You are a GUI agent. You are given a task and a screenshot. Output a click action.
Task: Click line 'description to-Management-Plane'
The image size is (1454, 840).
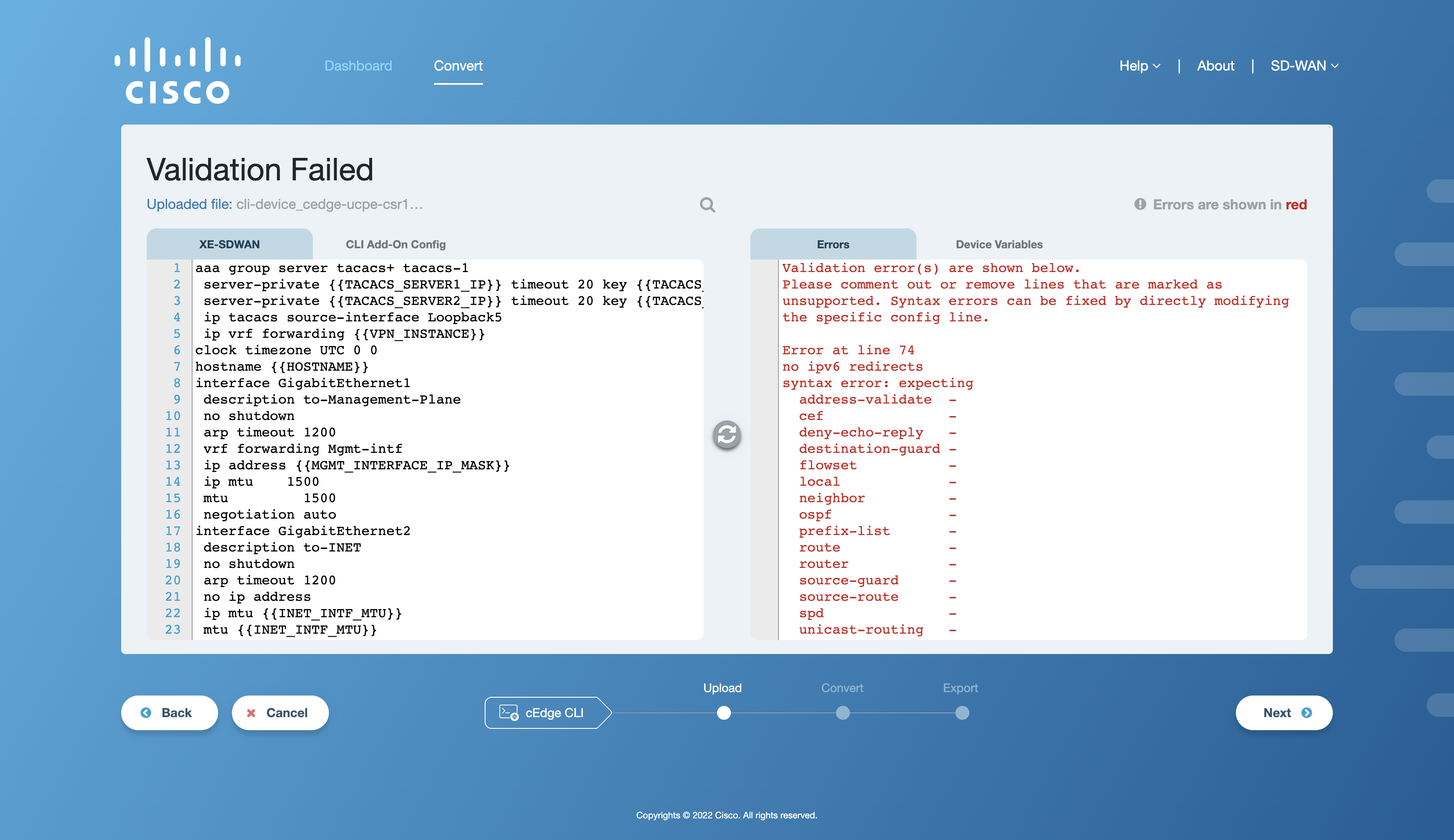tap(332, 399)
